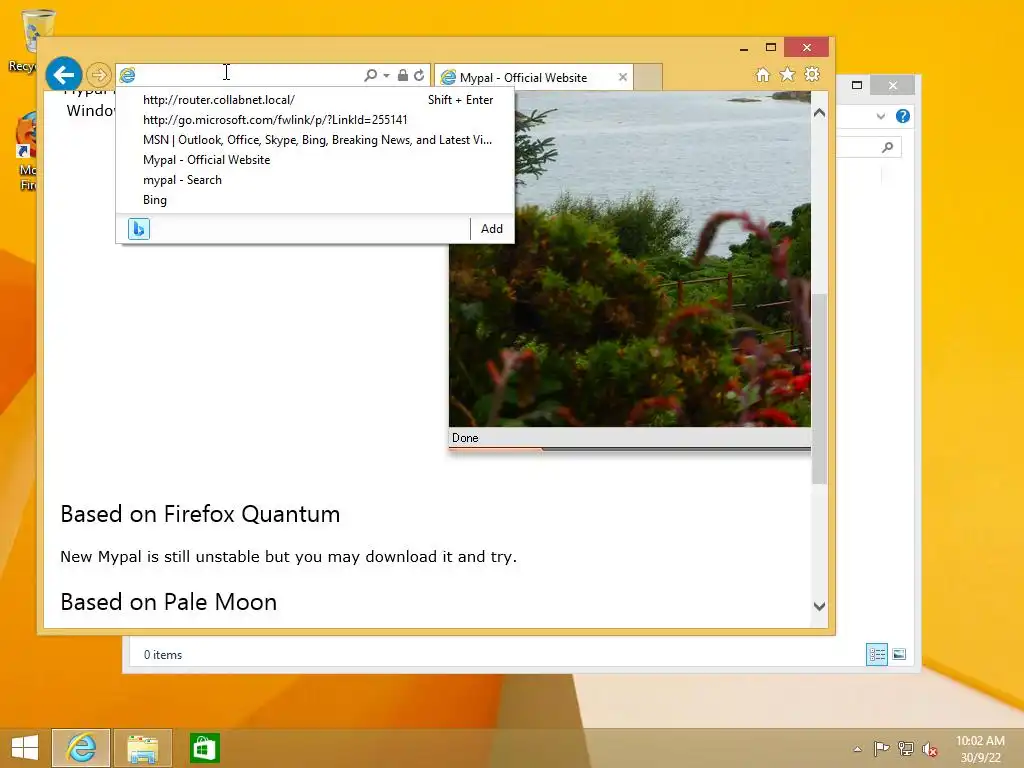The width and height of the screenshot is (1024, 768).
Task: Show security report via lock icon
Action: tap(403, 75)
